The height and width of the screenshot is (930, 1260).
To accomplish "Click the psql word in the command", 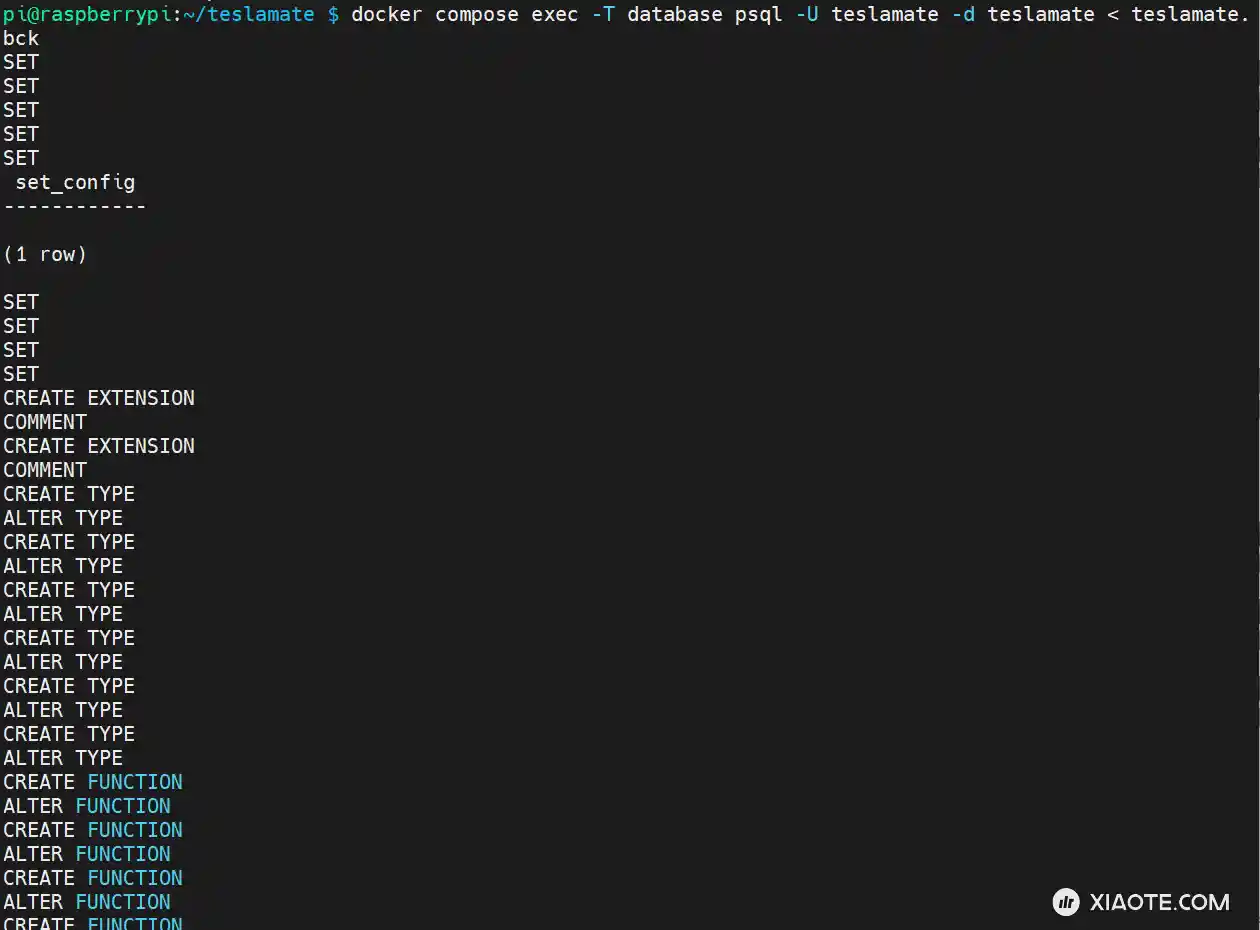I will (x=759, y=14).
